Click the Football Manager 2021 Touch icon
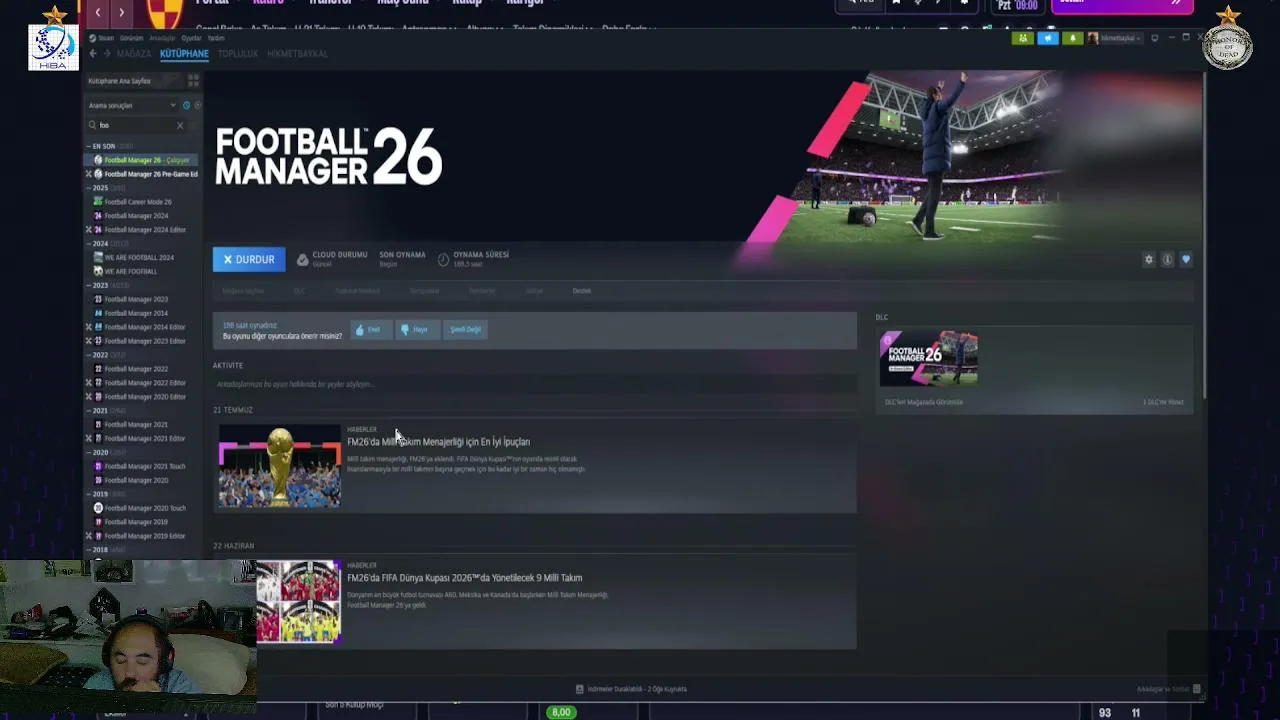Screen dimensions: 1280x720 pyautogui.click(x=98, y=466)
